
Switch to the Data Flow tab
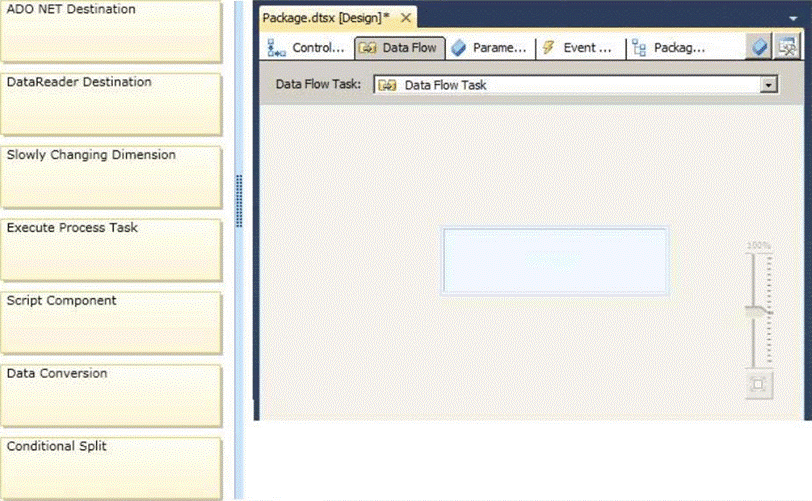(x=399, y=48)
